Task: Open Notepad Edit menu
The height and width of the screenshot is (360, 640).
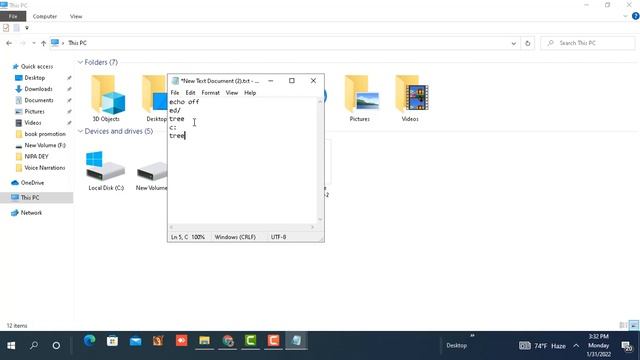Action: tap(190, 93)
